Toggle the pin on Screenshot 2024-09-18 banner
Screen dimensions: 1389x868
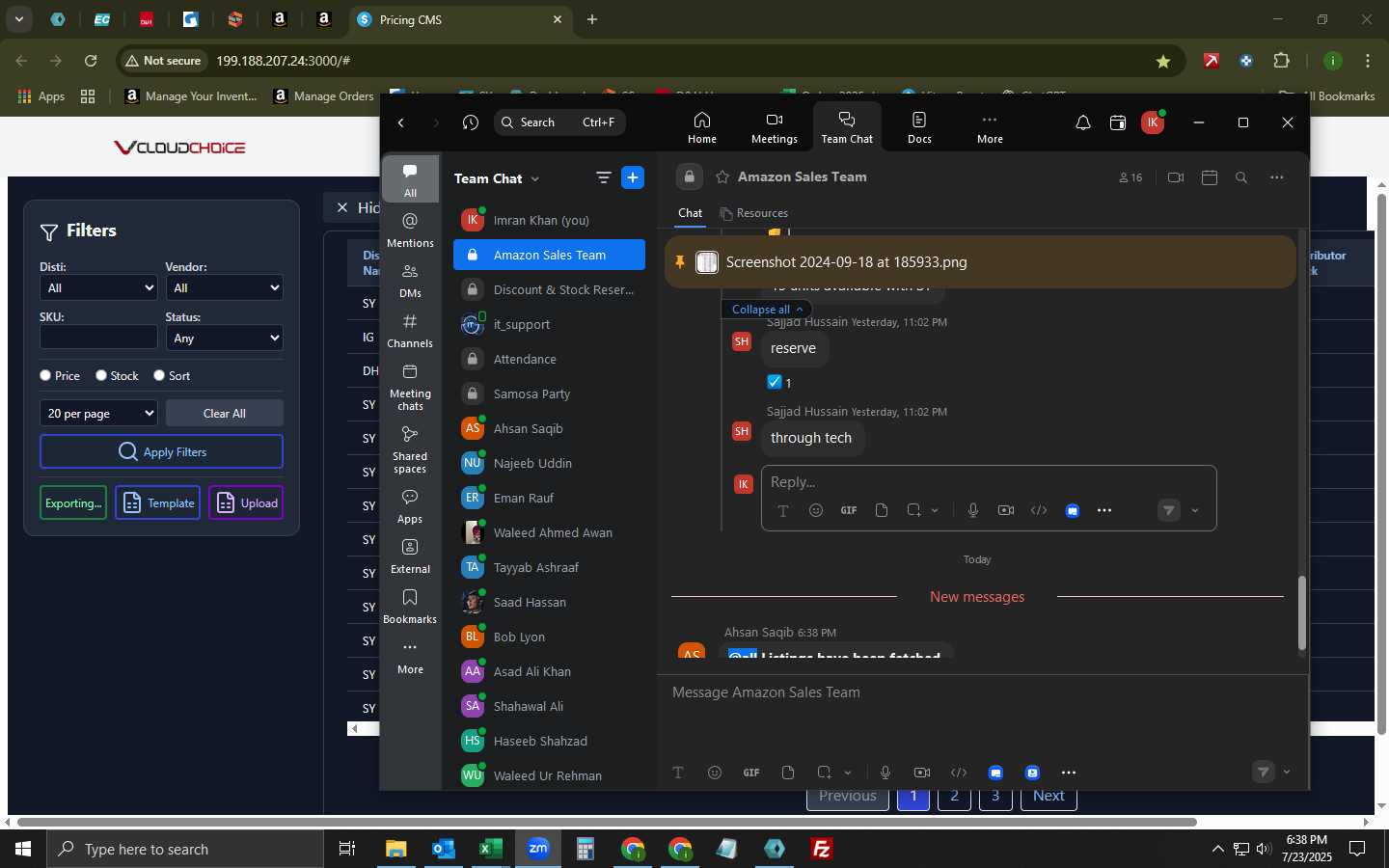(x=680, y=262)
